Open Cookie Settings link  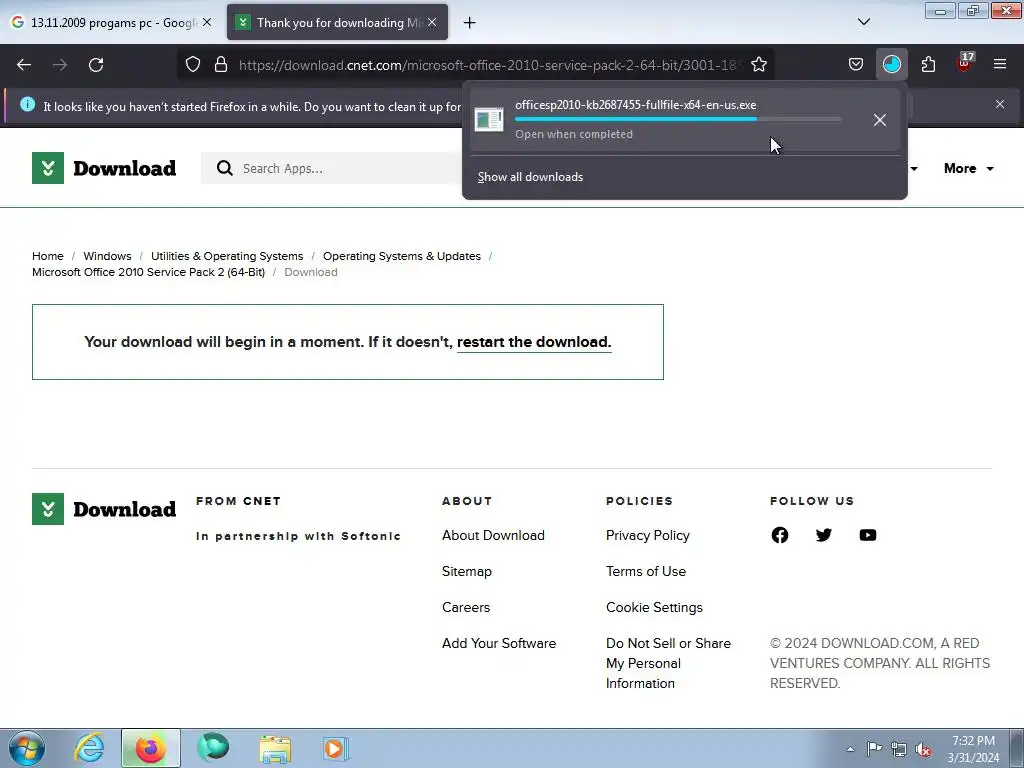pos(654,607)
